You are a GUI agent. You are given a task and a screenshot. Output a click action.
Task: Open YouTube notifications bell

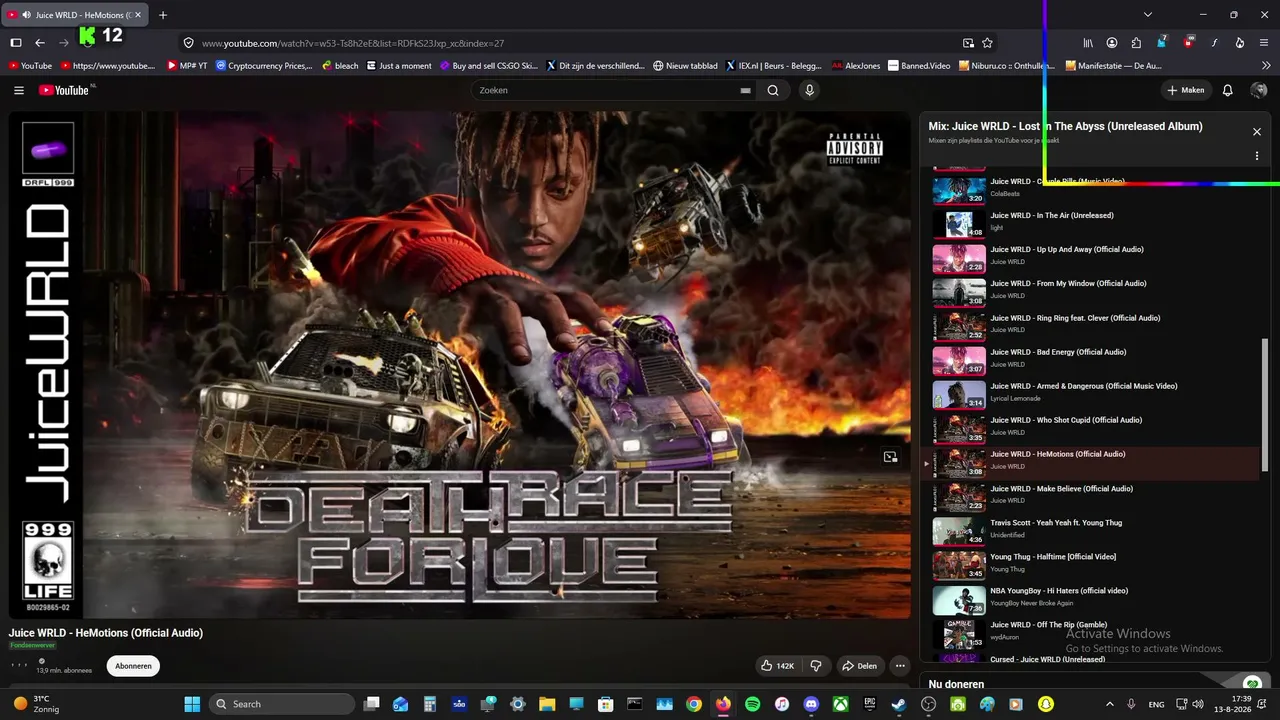point(1228,90)
